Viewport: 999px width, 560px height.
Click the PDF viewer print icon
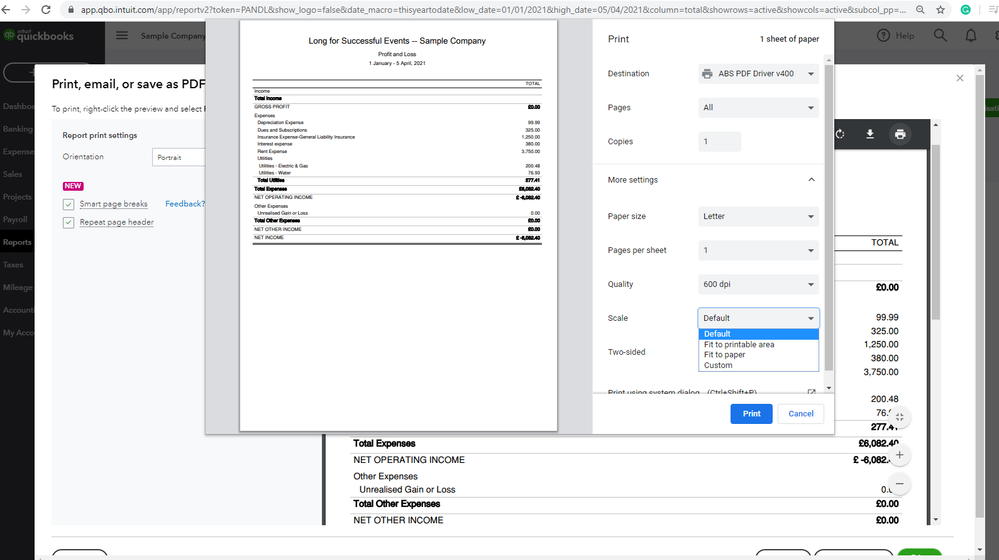click(900, 134)
